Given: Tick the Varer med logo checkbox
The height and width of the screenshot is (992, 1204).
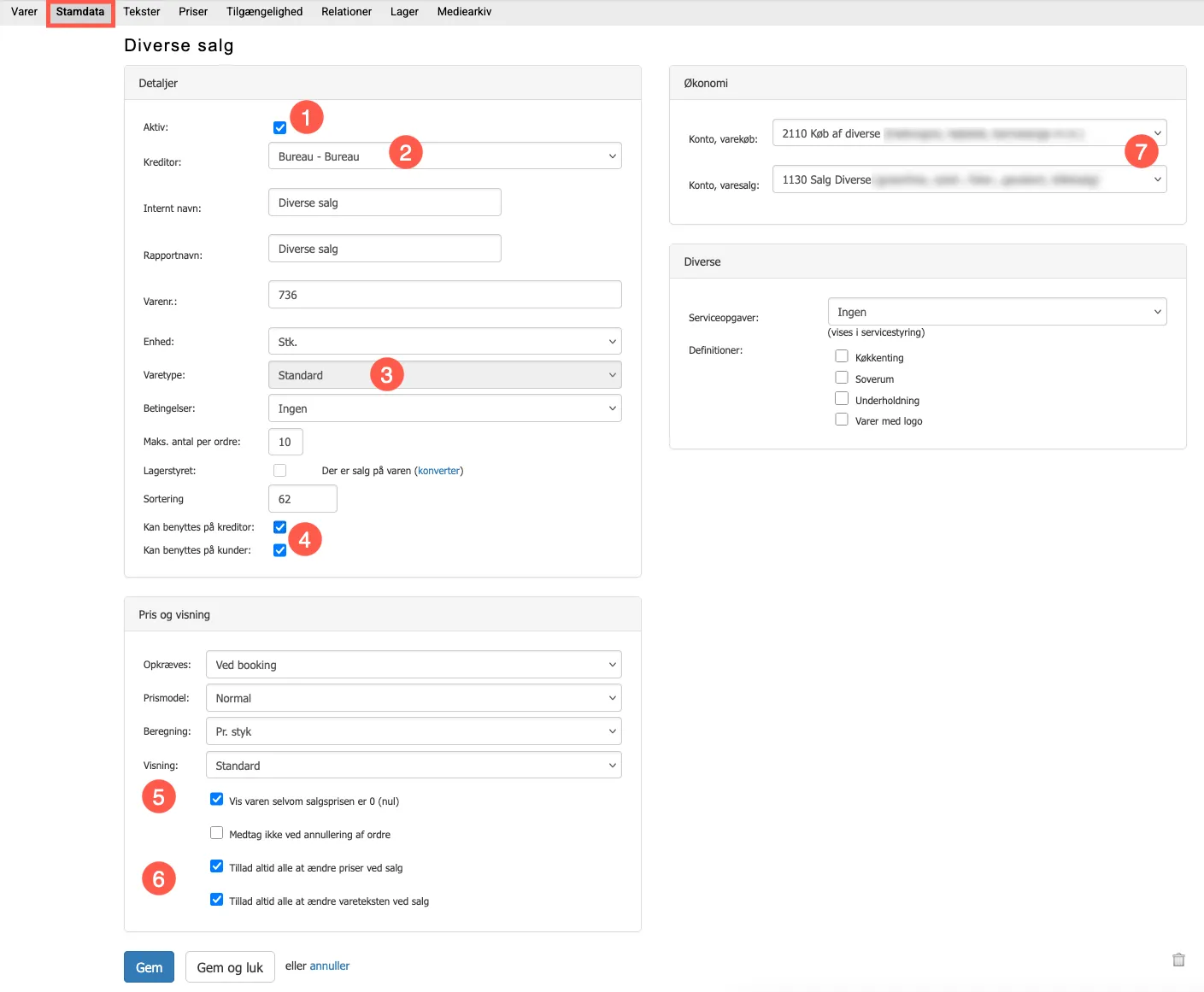Looking at the screenshot, I should (842, 420).
